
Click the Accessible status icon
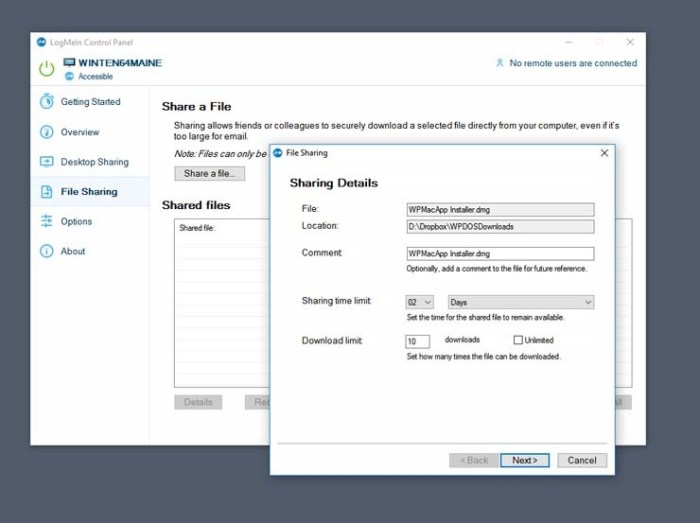click(69, 76)
